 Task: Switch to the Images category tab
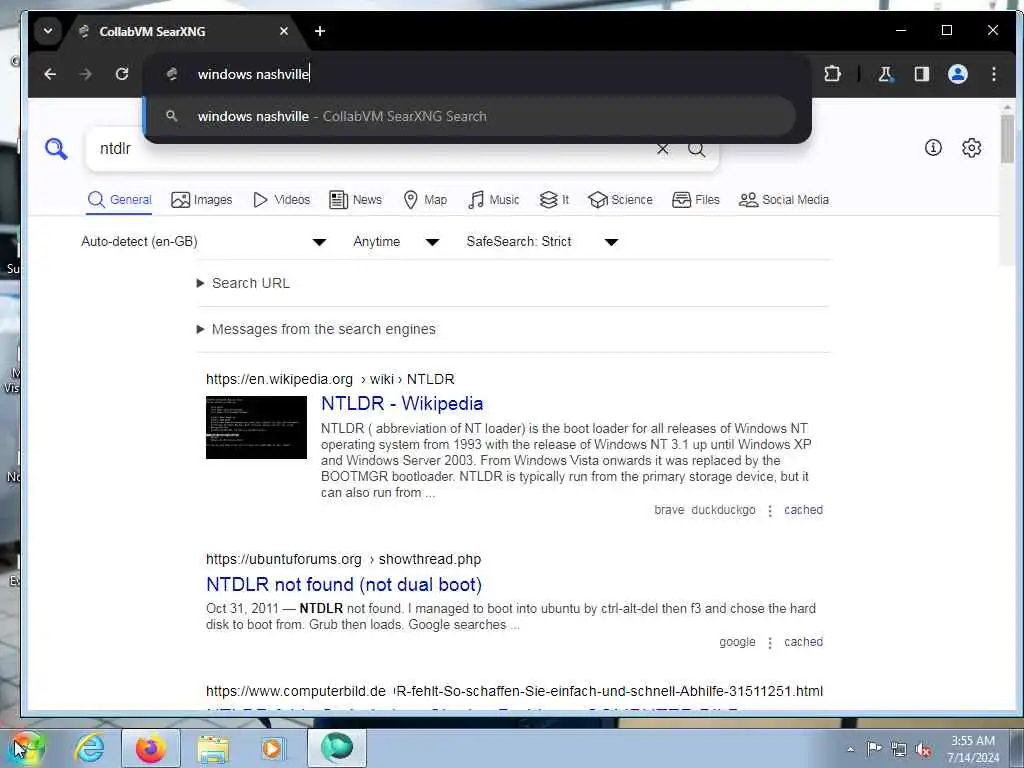pyautogui.click(x=202, y=200)
